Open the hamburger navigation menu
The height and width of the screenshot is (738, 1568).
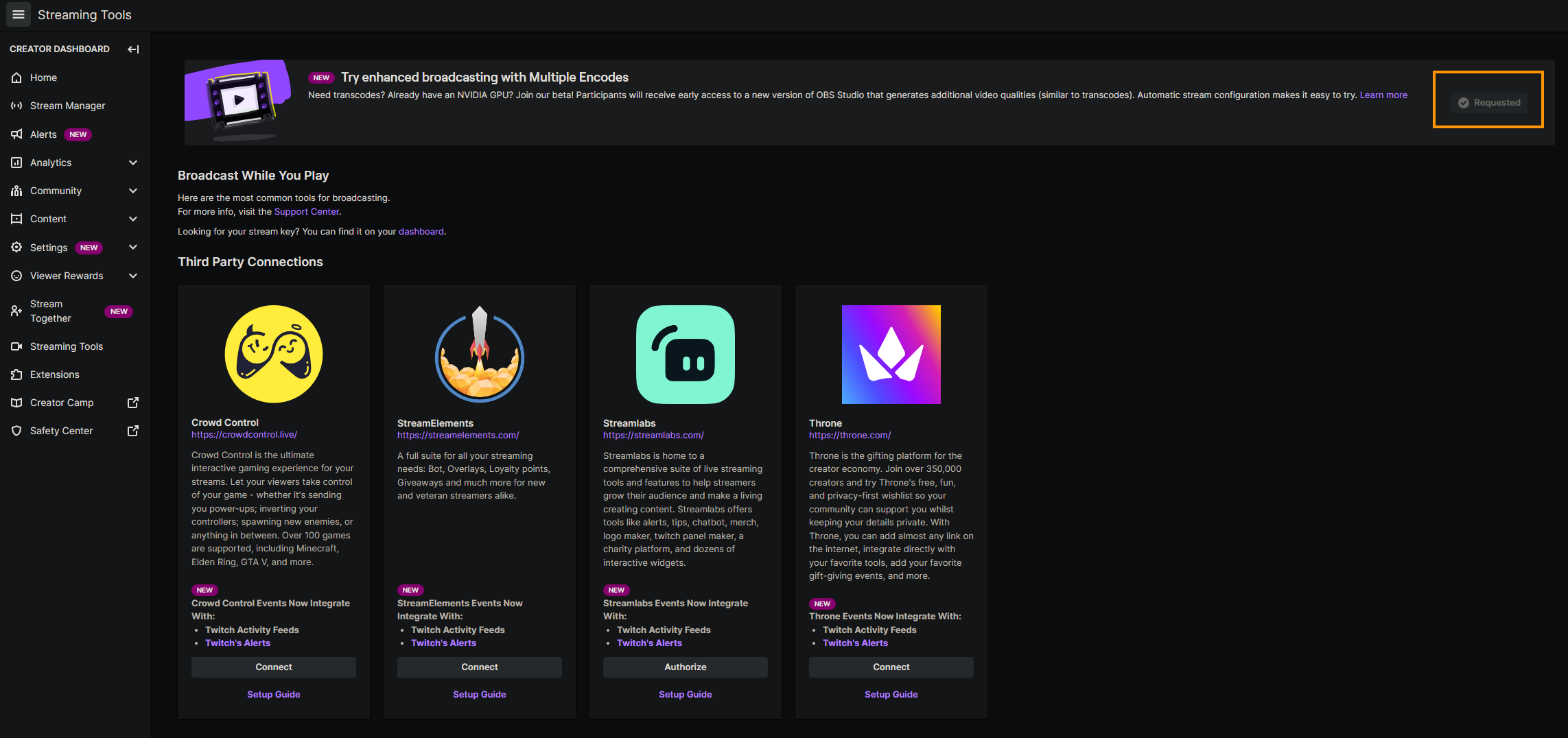point(19,14)
